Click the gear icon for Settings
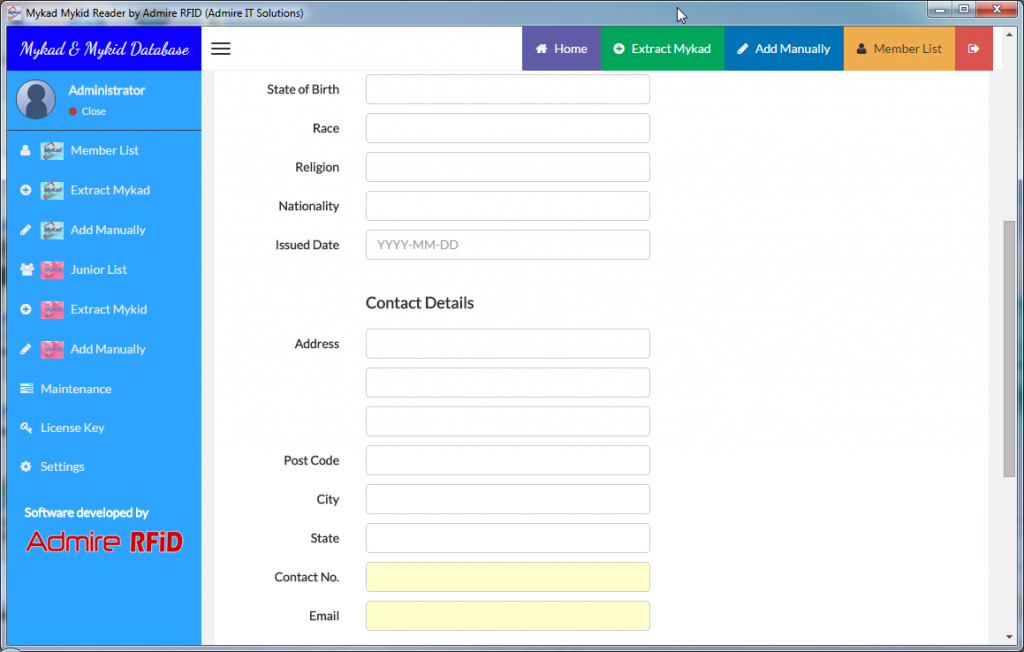The image size is (1024, 652). point(26,467)
